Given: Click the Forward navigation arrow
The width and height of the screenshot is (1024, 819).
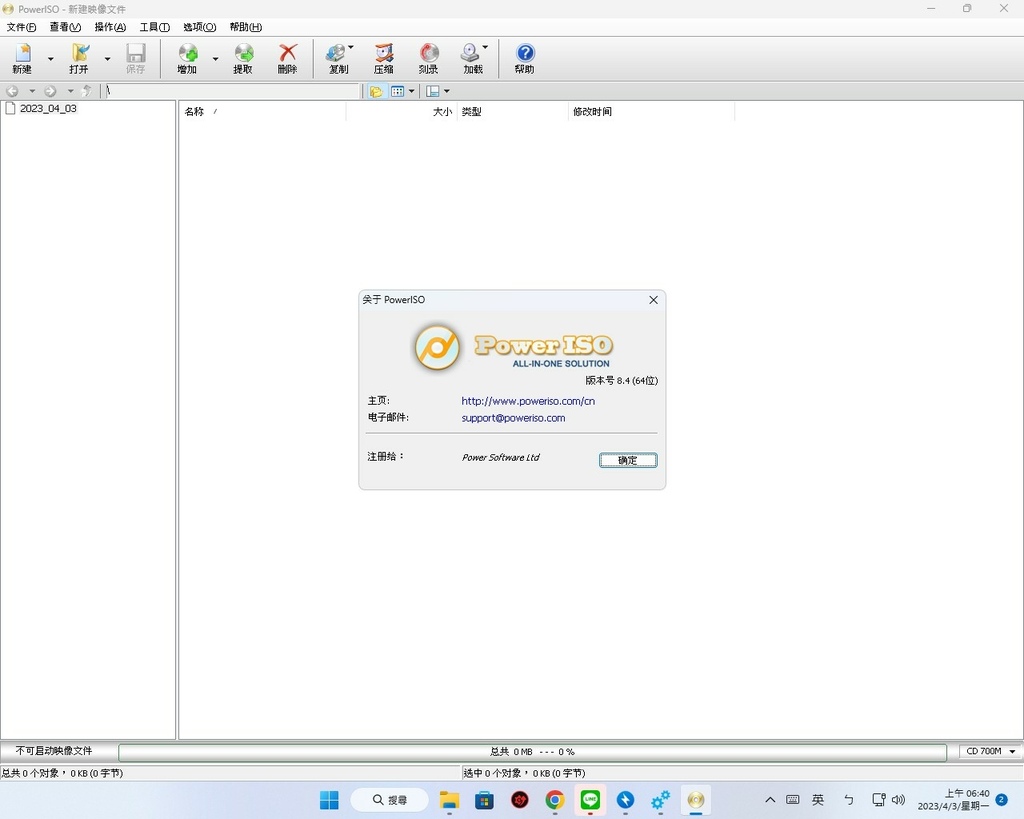Looking at the screenshot, I should (50, 91).
